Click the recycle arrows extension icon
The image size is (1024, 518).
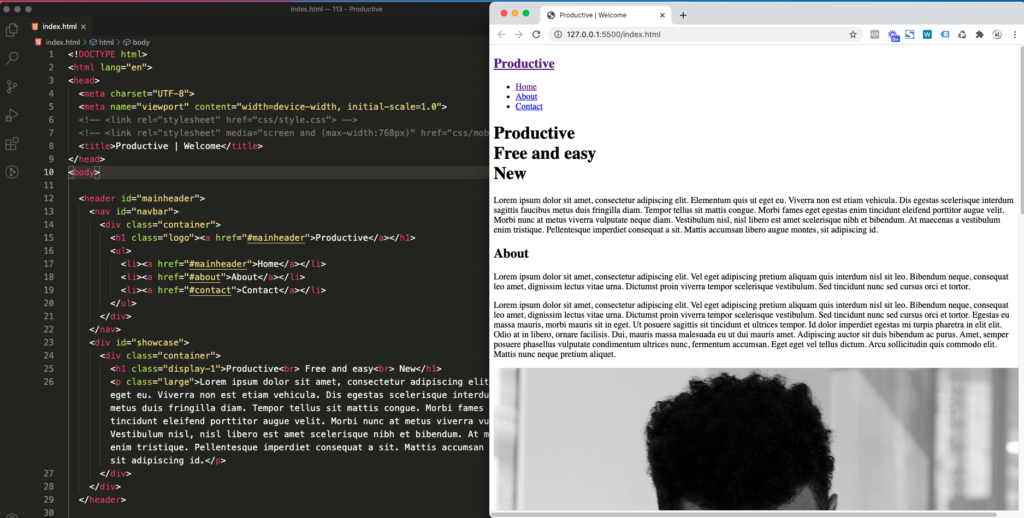(x=962, y=35)
